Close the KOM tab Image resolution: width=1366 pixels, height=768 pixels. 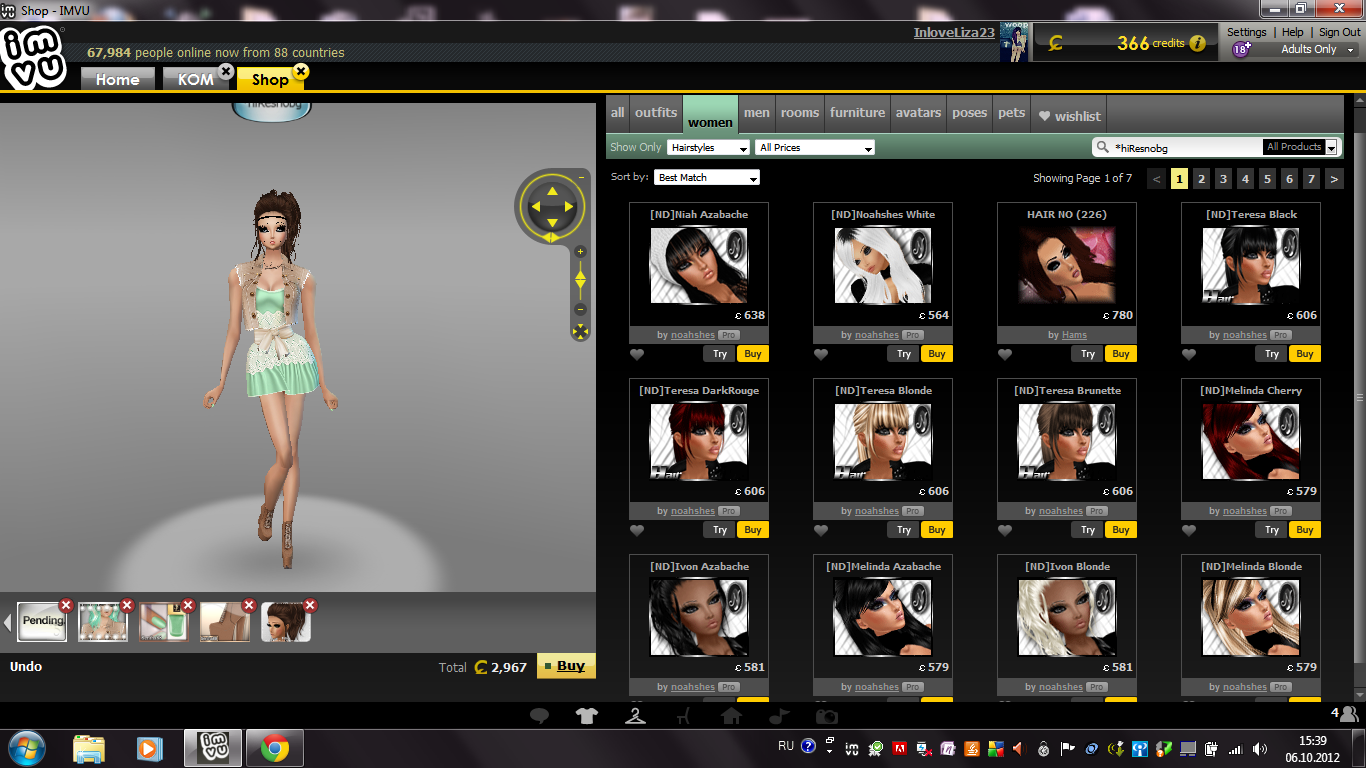click(226, 71)
